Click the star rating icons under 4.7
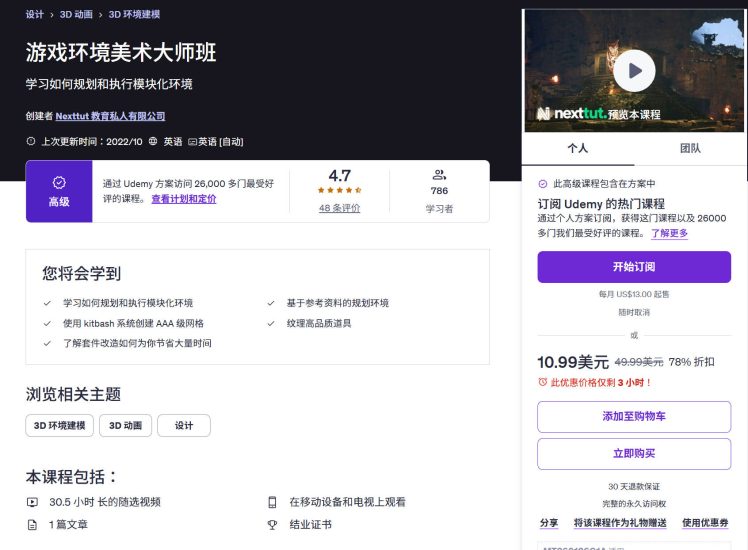748x550 pixels. (x=339, y=190)
